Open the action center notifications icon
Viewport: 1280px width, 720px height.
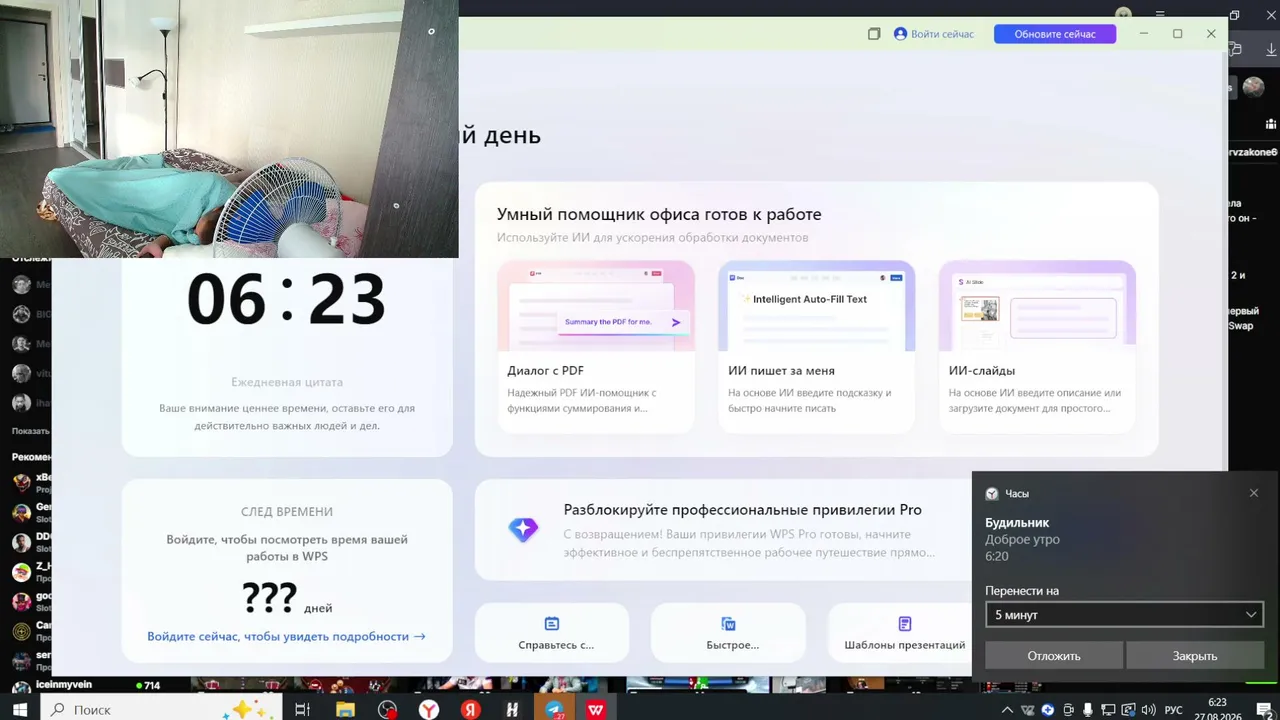point(1264,710)
